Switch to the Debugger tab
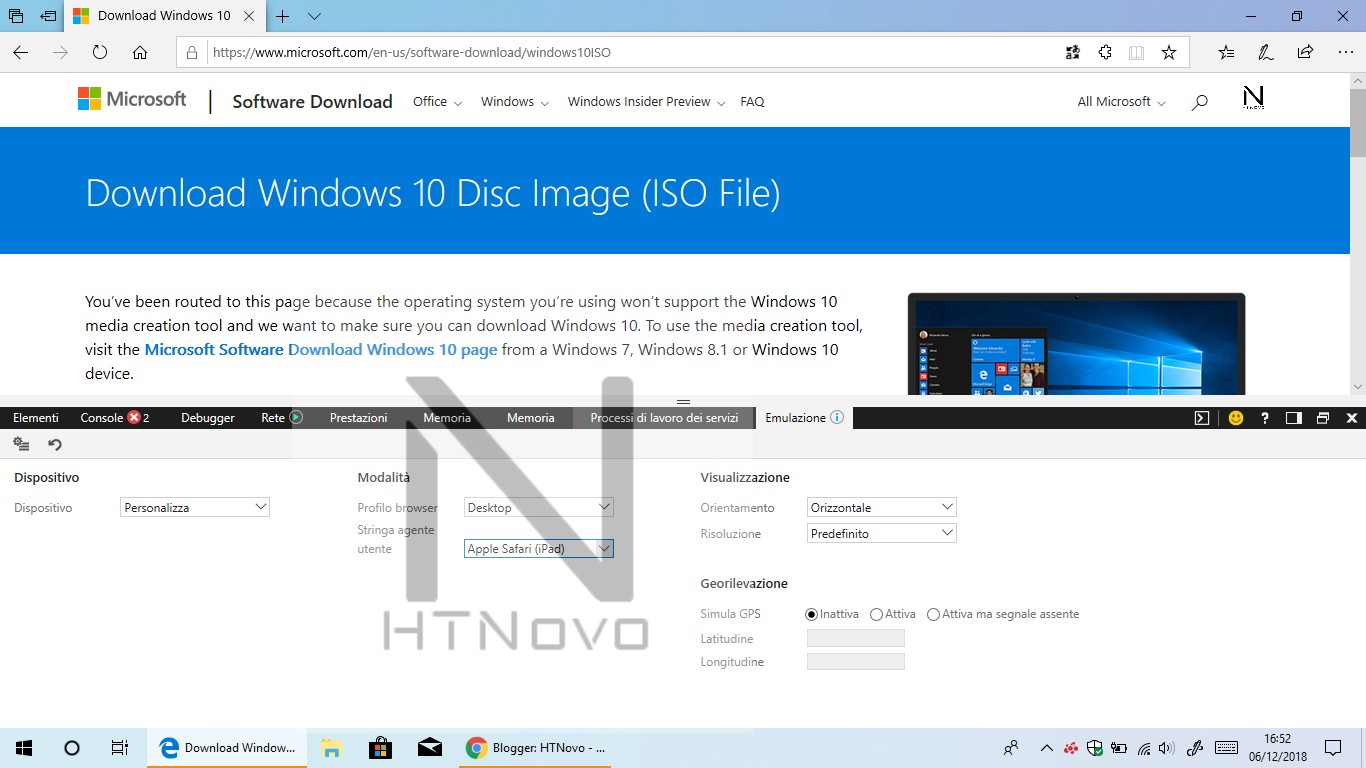The height and width of the screenshot is (768, 1366). coord(208,417)
